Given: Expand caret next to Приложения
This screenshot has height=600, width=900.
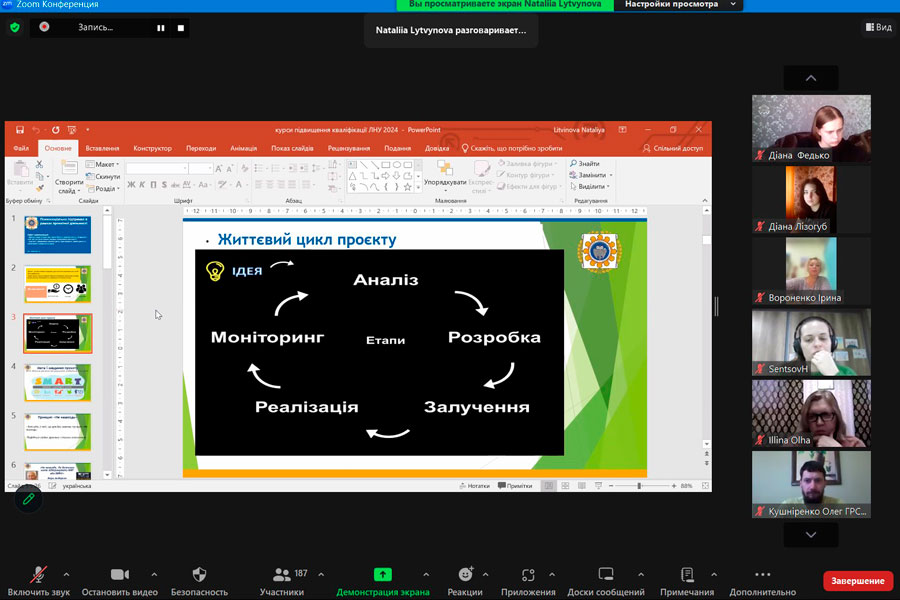Looking at the screenshot, I should (x=552, y=574).
